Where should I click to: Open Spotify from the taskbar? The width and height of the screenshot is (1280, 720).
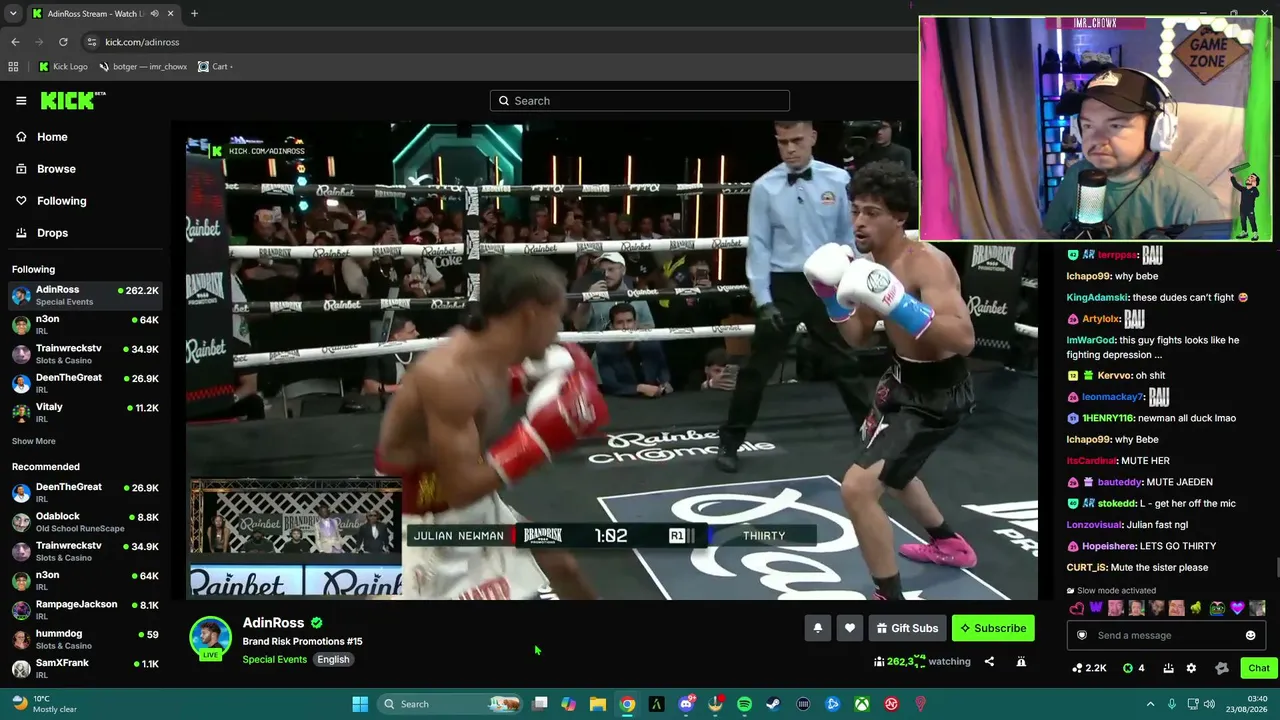click(x=744, y=704)
